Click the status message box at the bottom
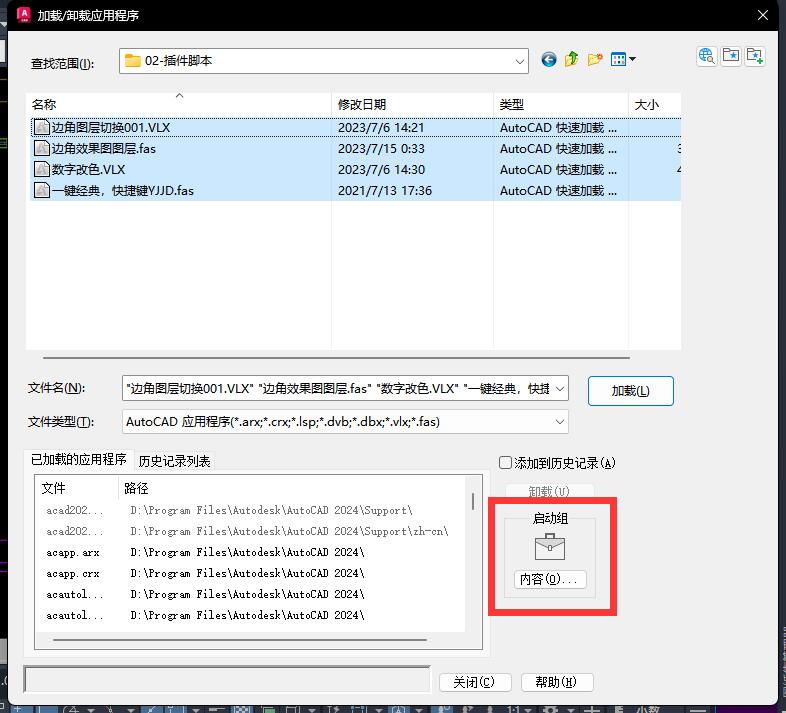The image size is (786, 713). [227, 679]
